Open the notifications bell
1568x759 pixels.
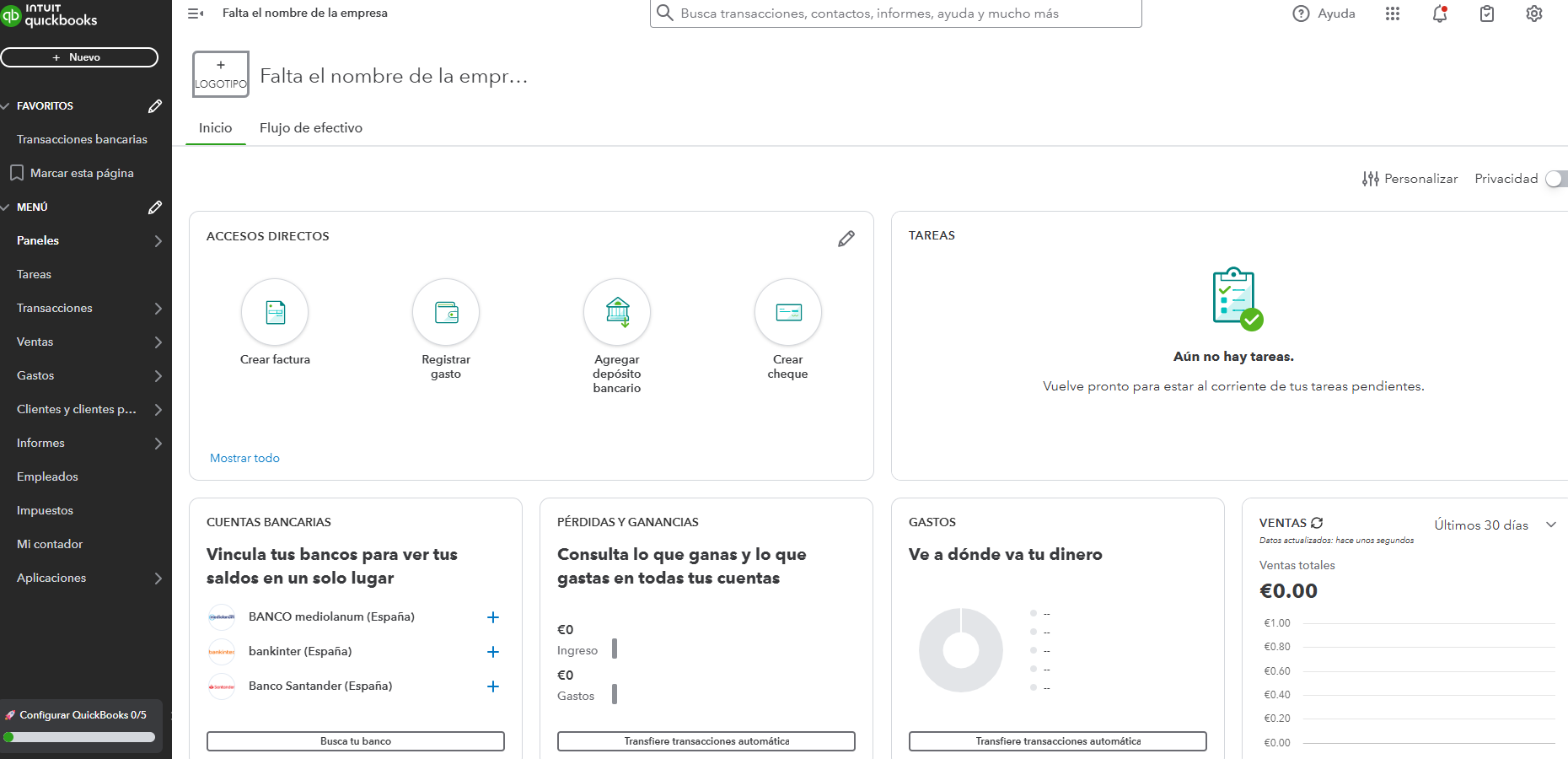click(1440, 13)
